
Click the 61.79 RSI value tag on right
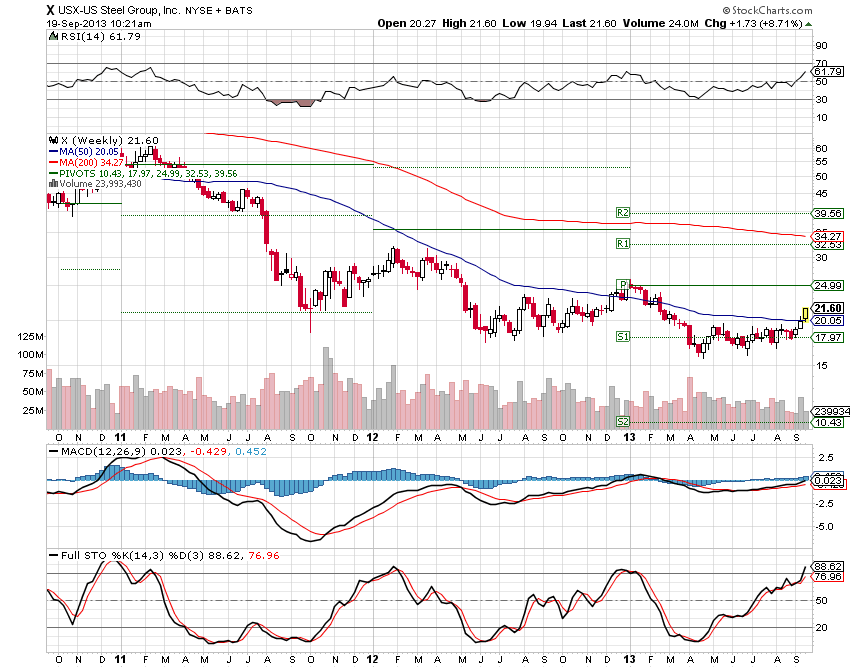coord(828,71)
